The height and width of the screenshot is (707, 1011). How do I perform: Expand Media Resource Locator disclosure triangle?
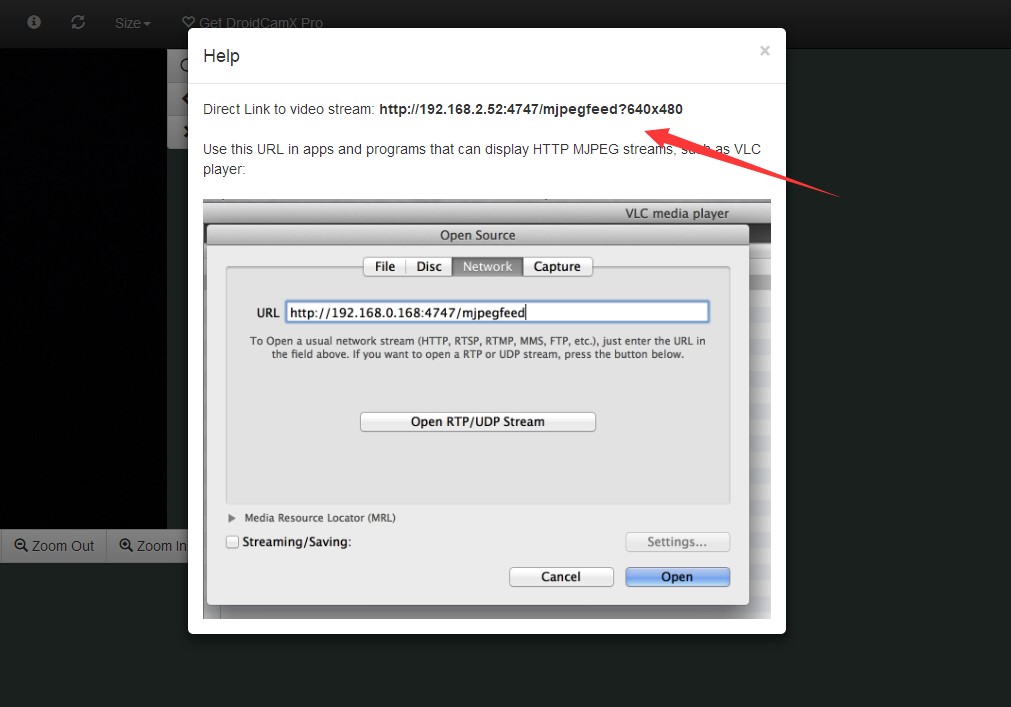pyautogui.click(x=232, y=518)
